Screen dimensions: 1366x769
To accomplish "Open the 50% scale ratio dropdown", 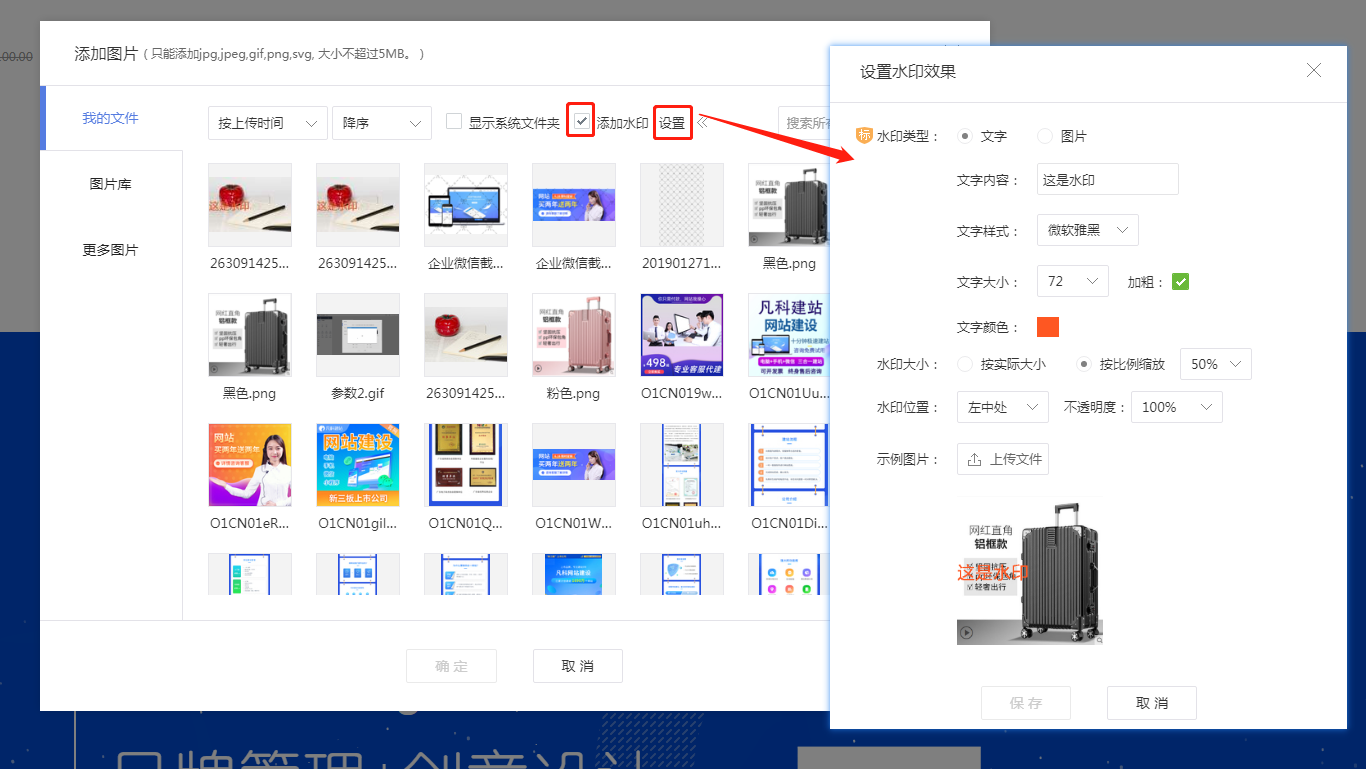I will (x=1216, y=364).
